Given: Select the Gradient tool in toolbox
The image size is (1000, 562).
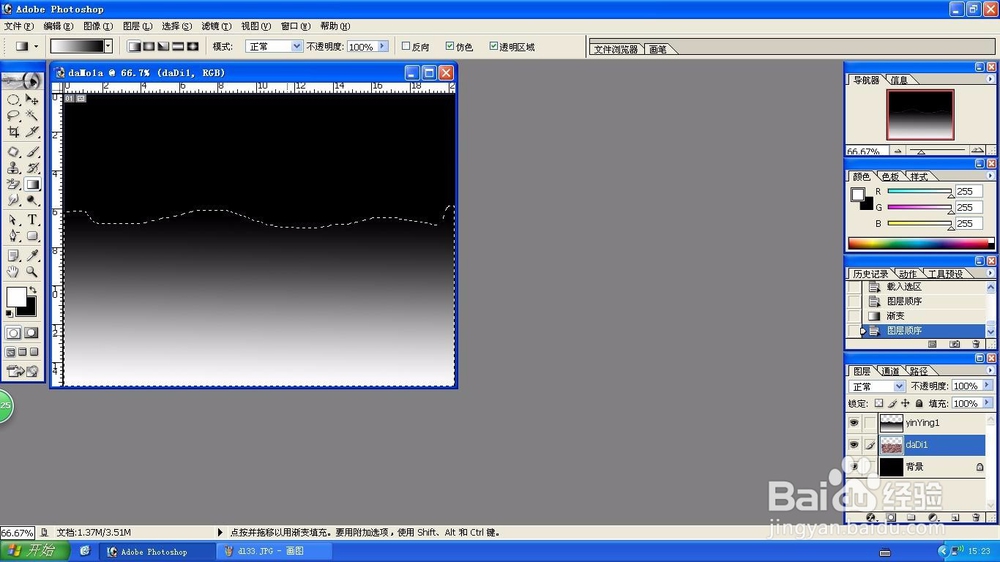Looking at the screenshot, I should [32, 184].
